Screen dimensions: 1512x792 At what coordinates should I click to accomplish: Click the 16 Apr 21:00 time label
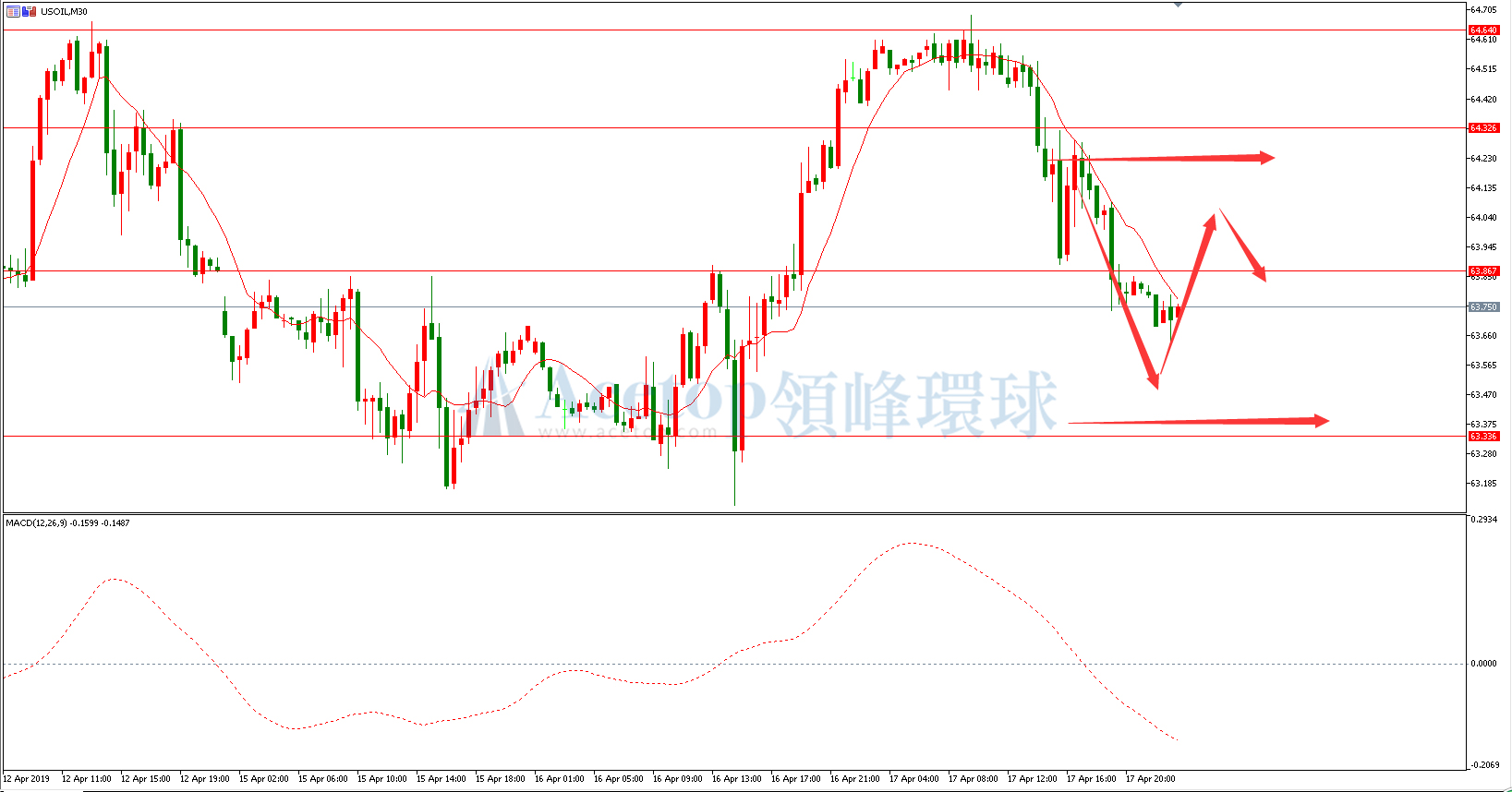click(855, 778)
